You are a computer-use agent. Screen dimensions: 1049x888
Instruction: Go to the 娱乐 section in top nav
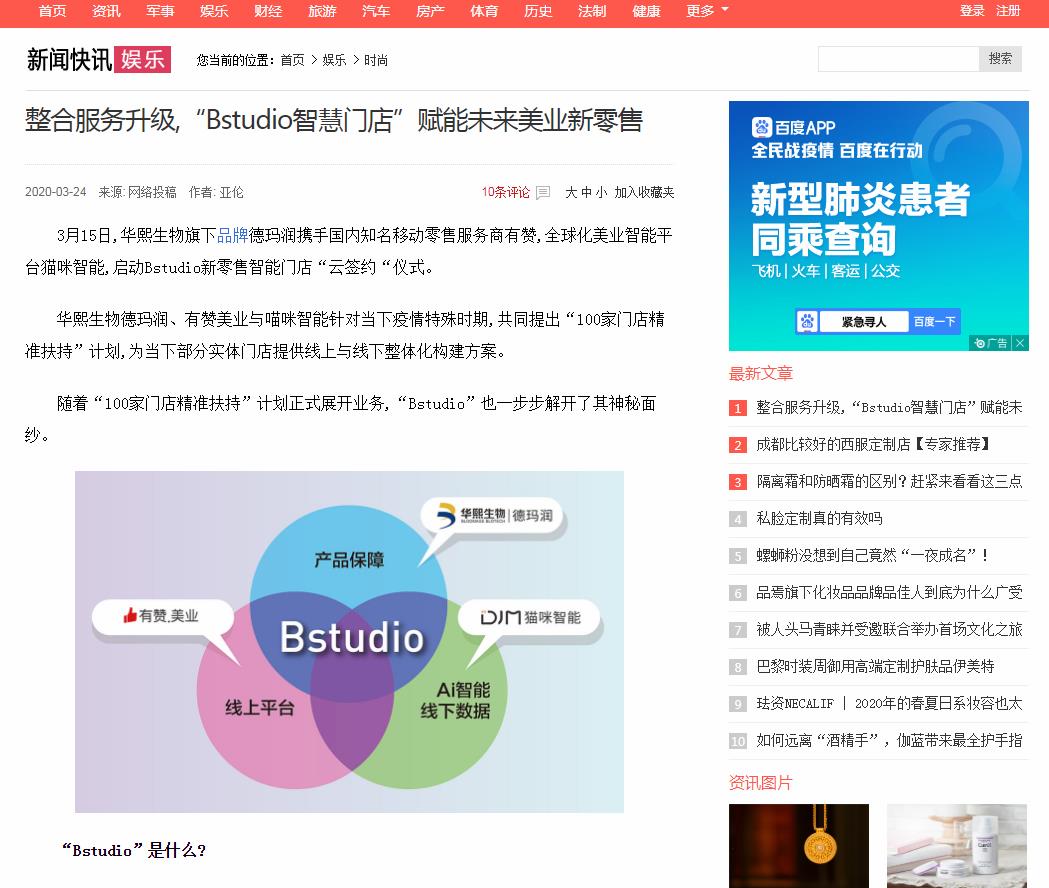214,11
